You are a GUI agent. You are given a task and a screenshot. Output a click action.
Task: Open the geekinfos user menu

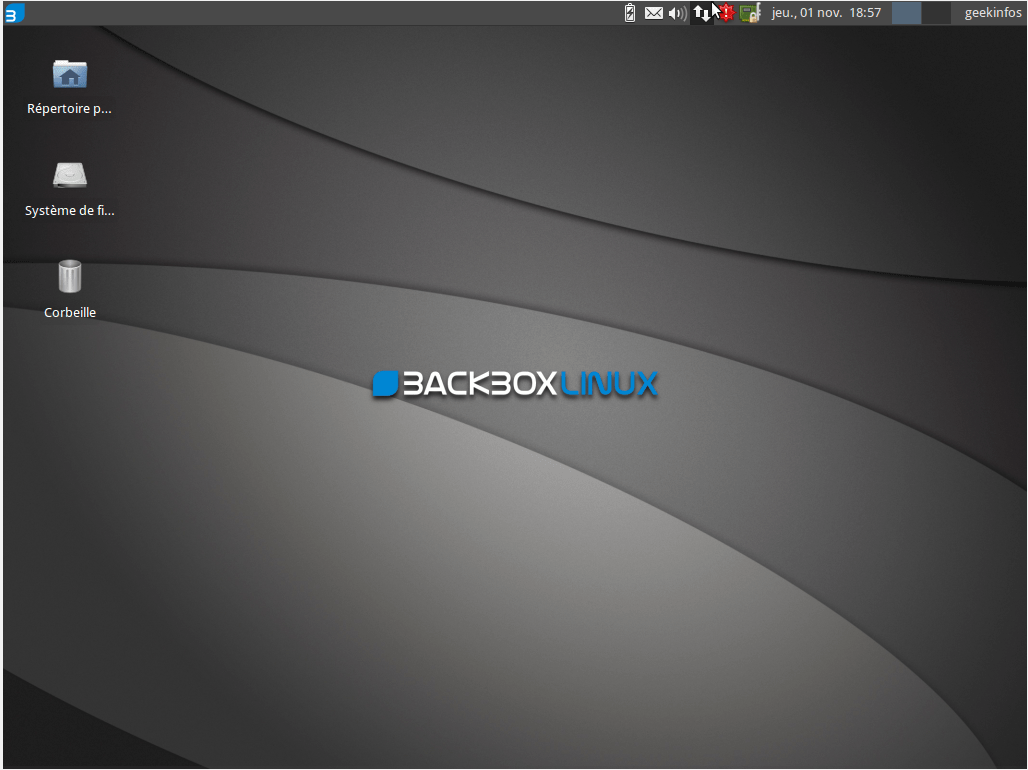point(992,13)
